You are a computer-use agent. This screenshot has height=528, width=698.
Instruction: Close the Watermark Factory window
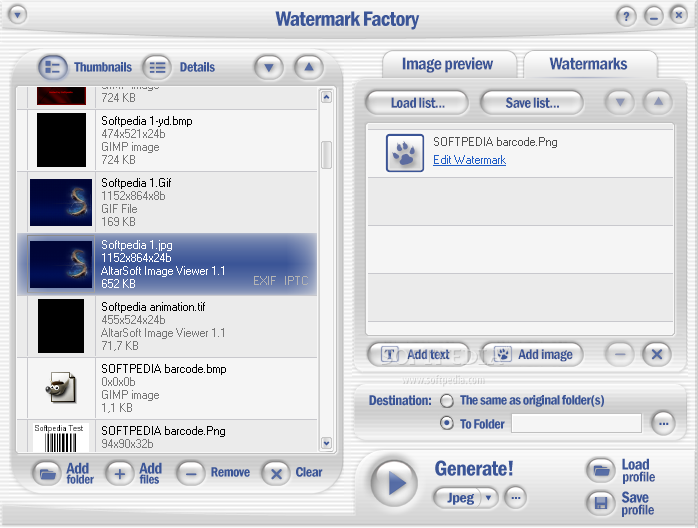[x=678, y=15]
